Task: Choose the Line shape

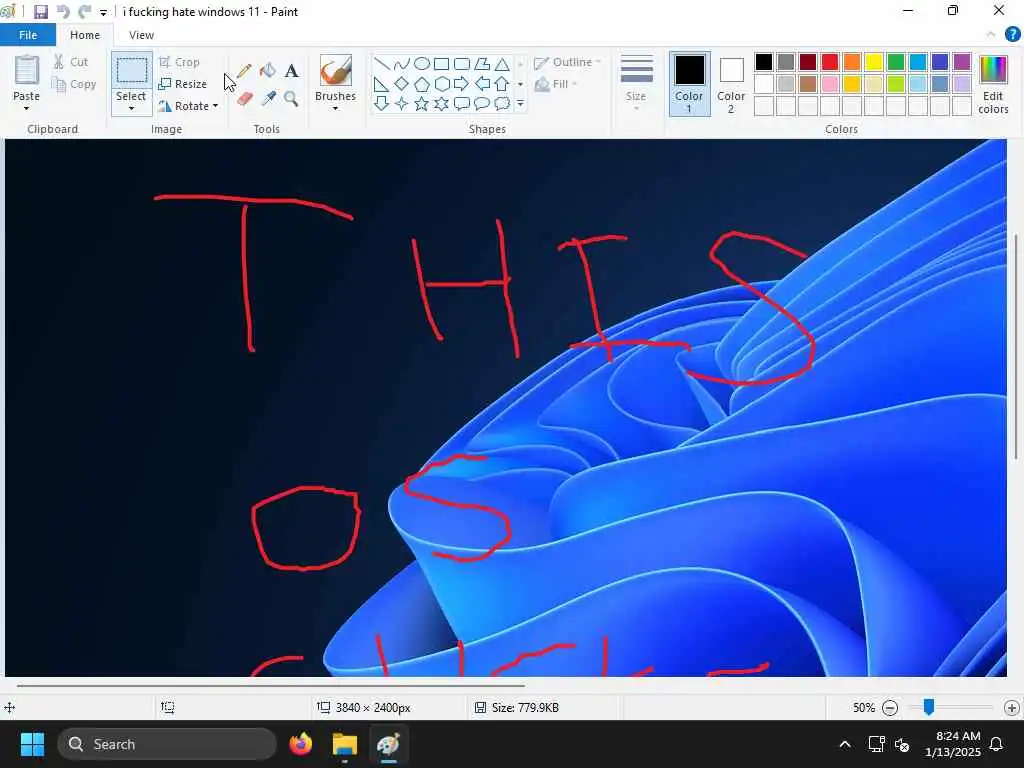Action: click(382, 64)
